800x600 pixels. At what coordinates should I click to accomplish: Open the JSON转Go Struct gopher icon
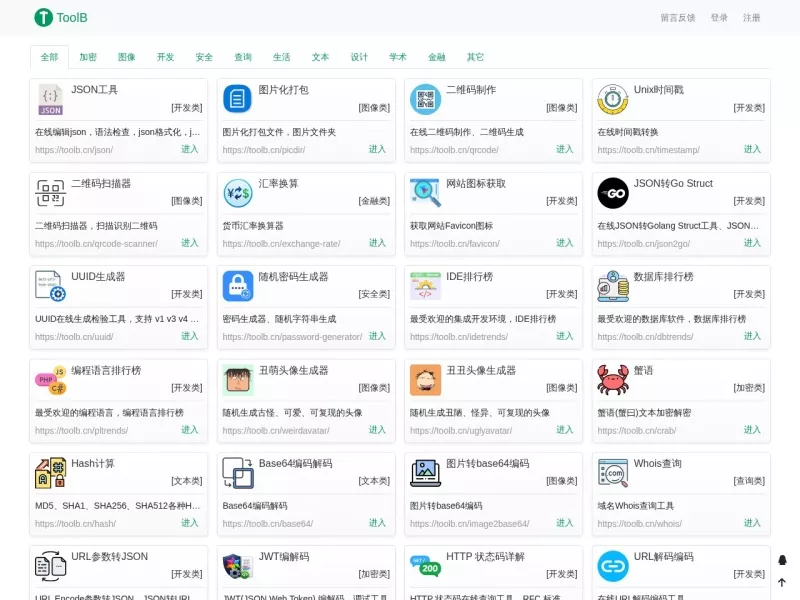613,193
